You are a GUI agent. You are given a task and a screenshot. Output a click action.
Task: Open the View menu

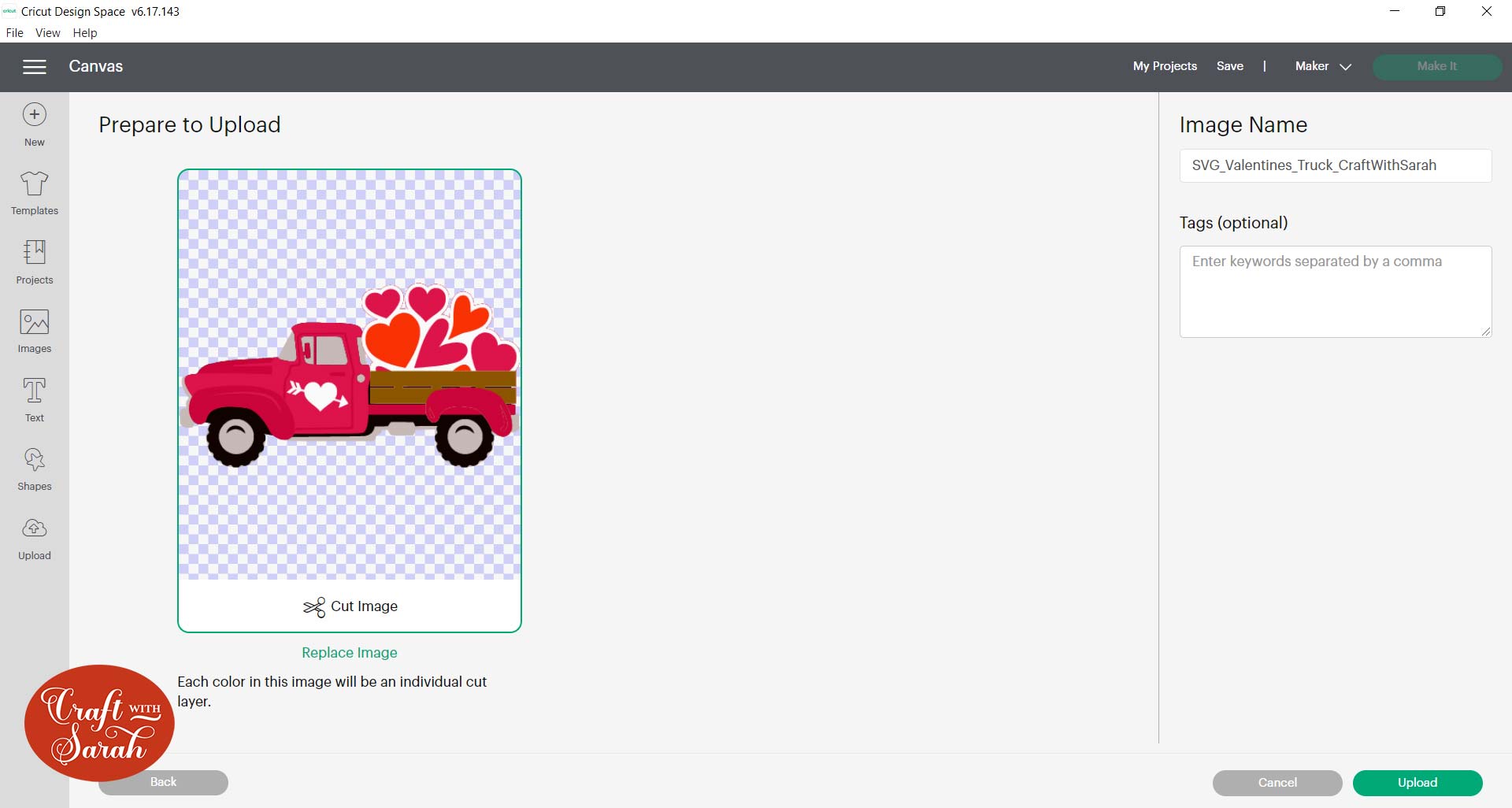click(47, 32)
